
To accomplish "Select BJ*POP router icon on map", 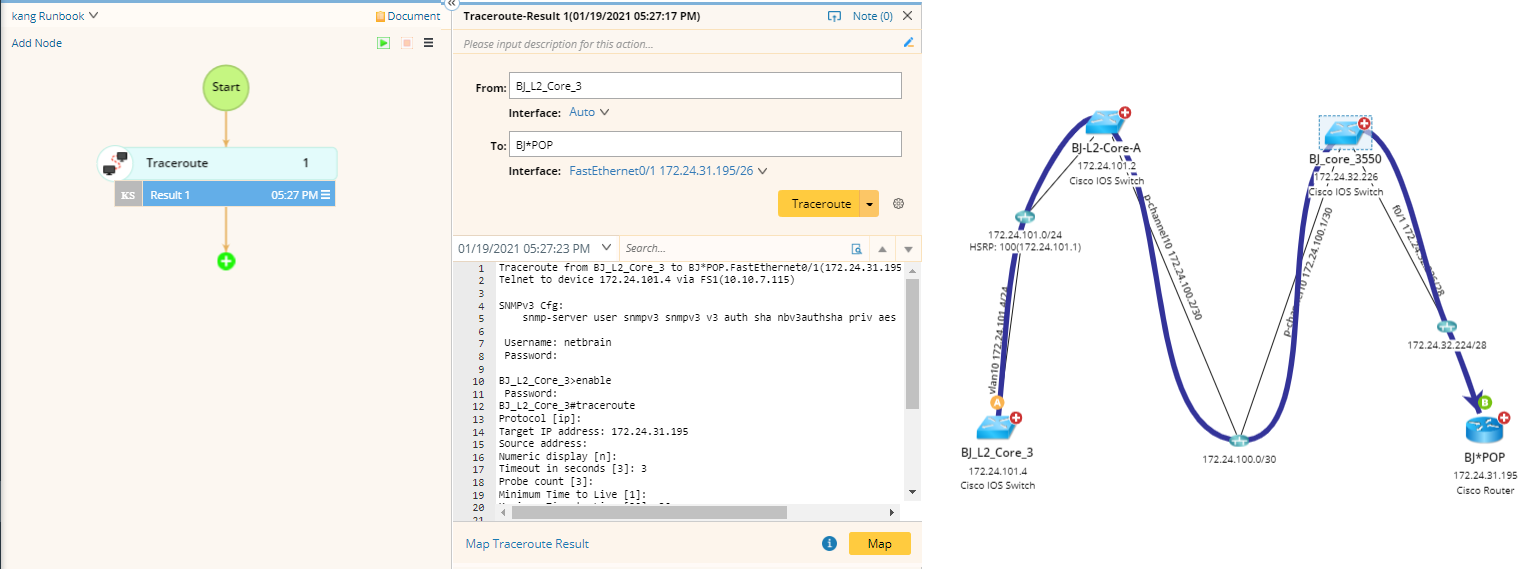I will coord(1485,431).
